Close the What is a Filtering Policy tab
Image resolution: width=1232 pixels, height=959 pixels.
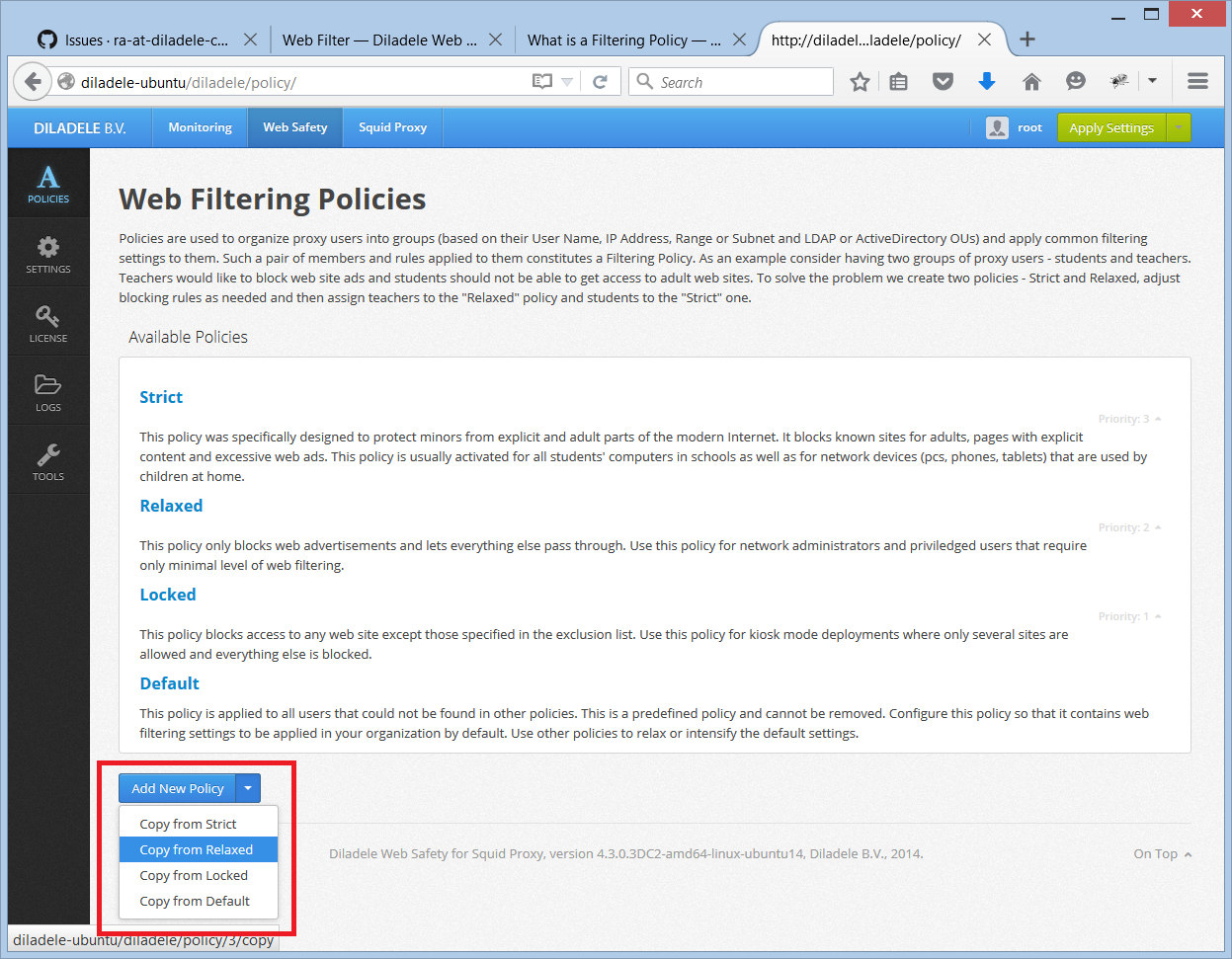[740, 40]
